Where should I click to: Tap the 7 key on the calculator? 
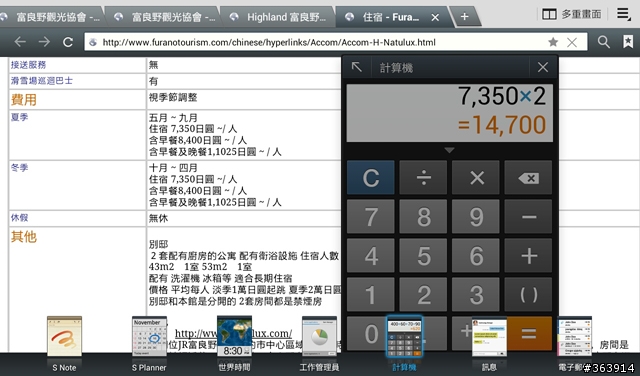371,216
